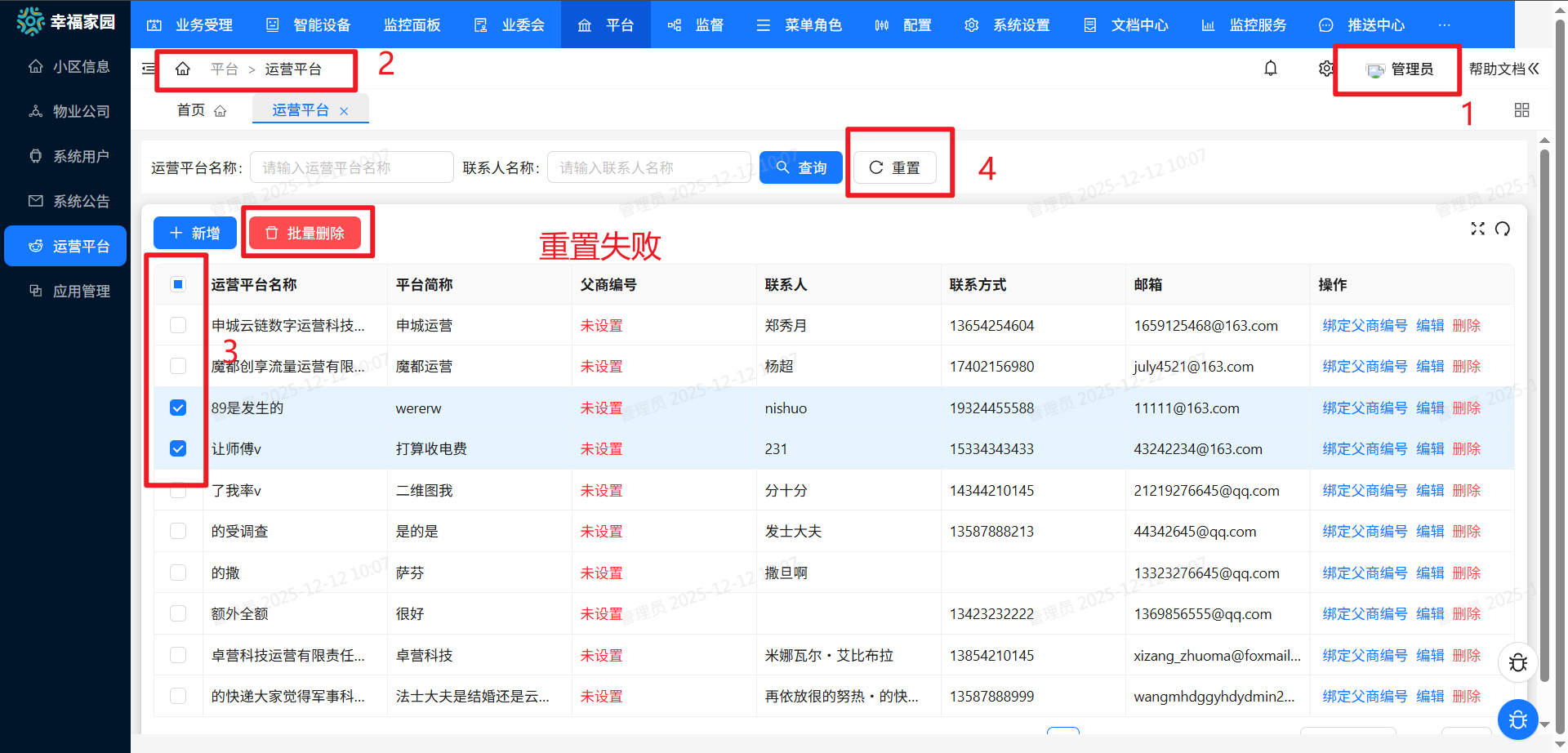
Task: Open the 监控面板 top menu
Action: pos(412,25)
